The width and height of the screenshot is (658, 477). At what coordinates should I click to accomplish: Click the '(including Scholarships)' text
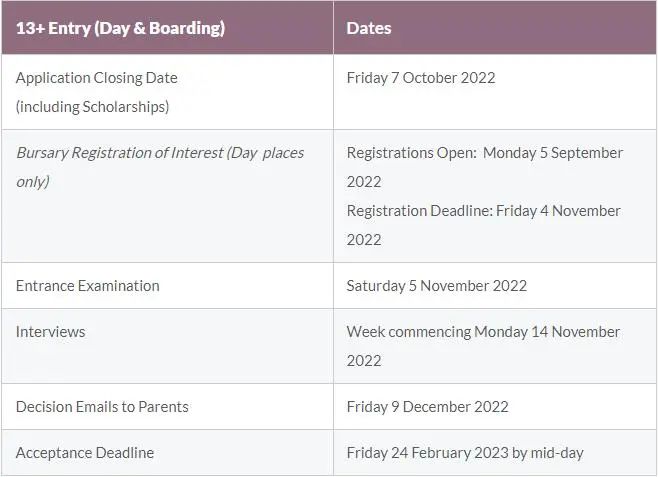pos(93,107)
